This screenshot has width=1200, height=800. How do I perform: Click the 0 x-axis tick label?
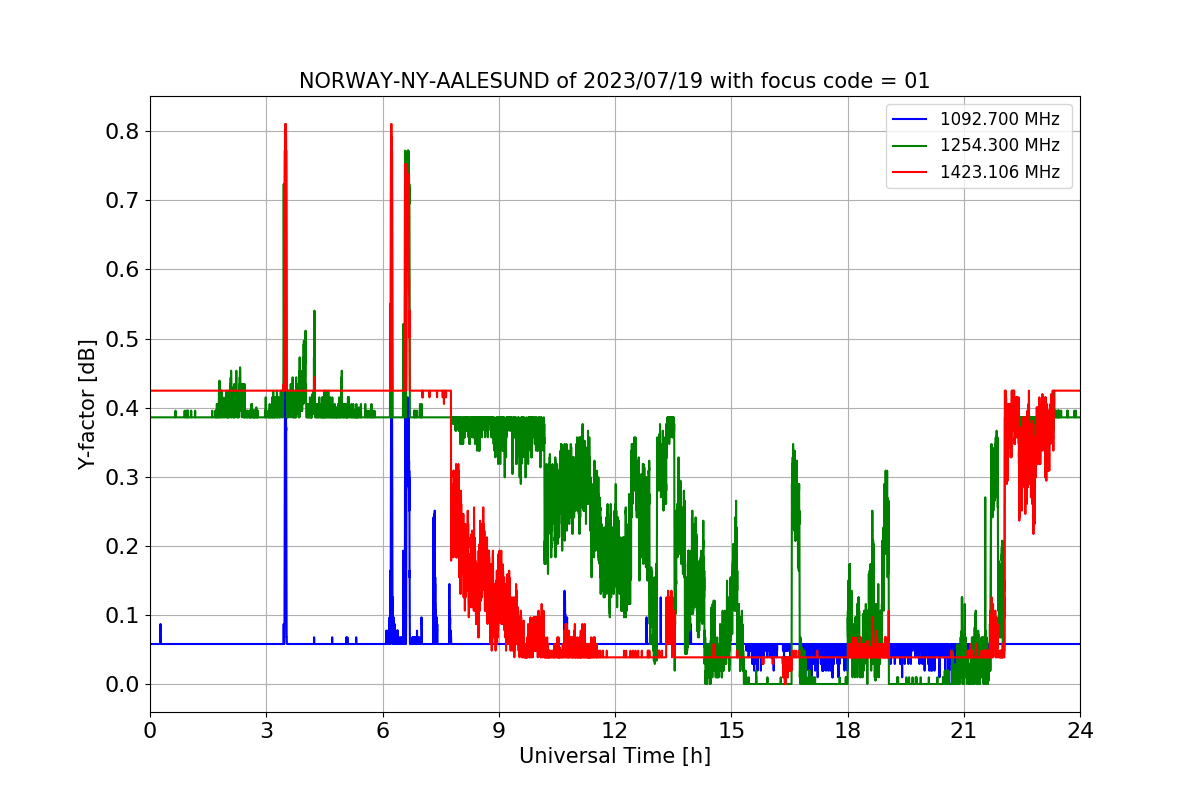tap(150, 730)
